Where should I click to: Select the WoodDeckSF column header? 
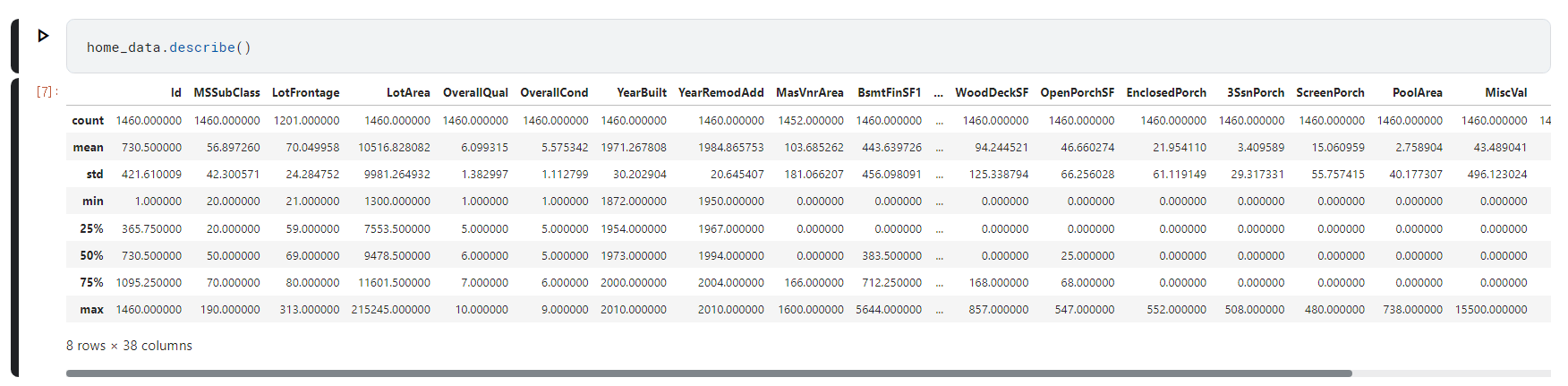tap(992, 92)
